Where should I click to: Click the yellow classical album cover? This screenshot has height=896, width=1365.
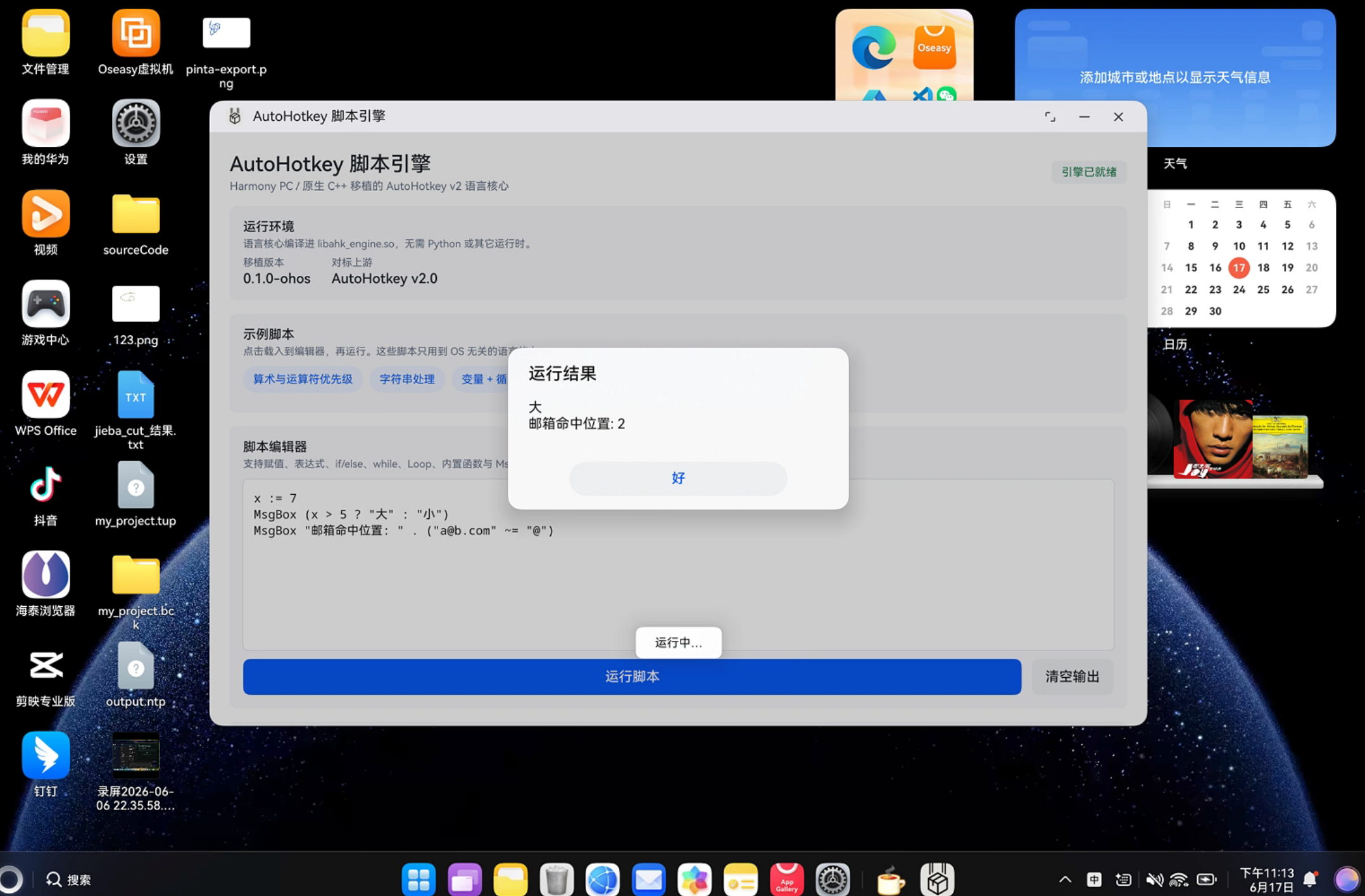(x=1280, y=445)
